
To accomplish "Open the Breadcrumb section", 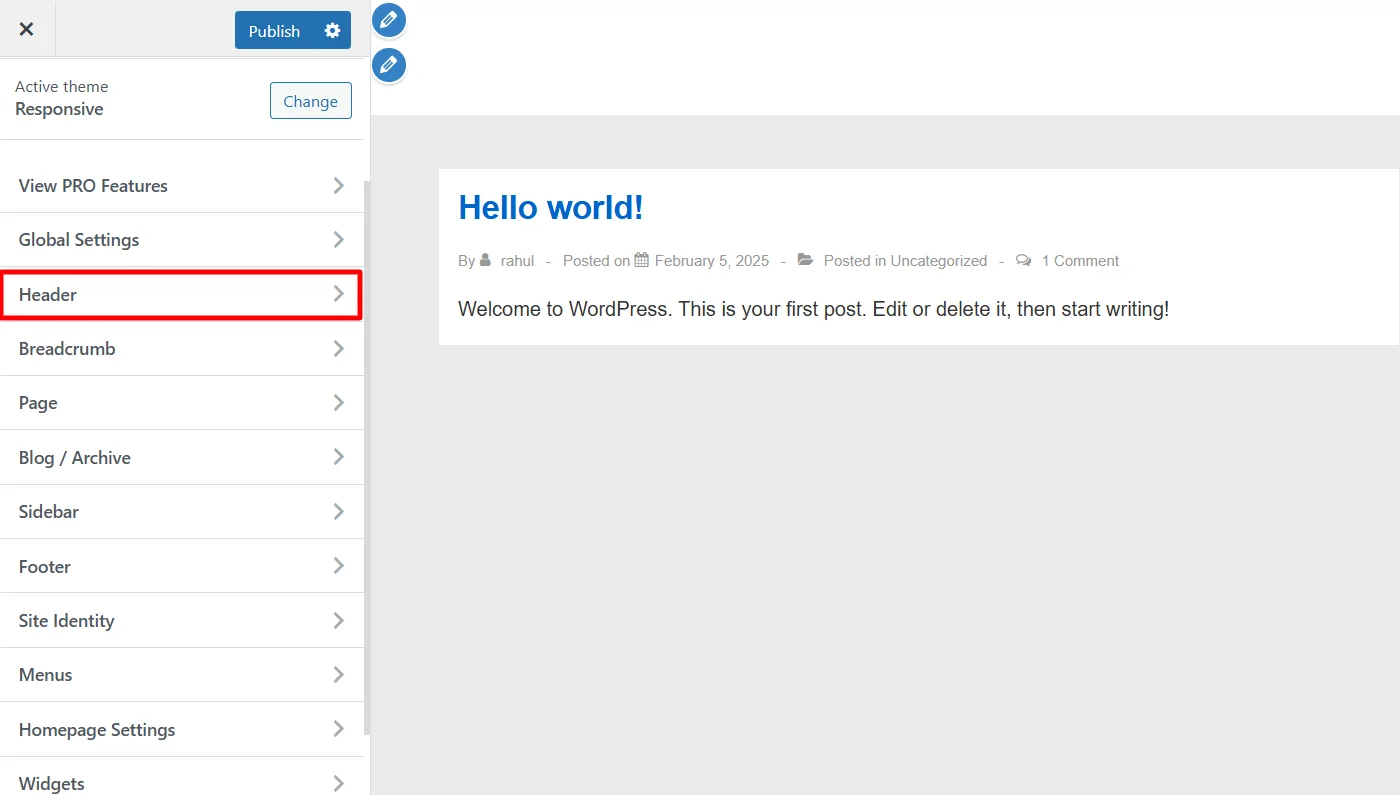I will click(x=182, y=349).
